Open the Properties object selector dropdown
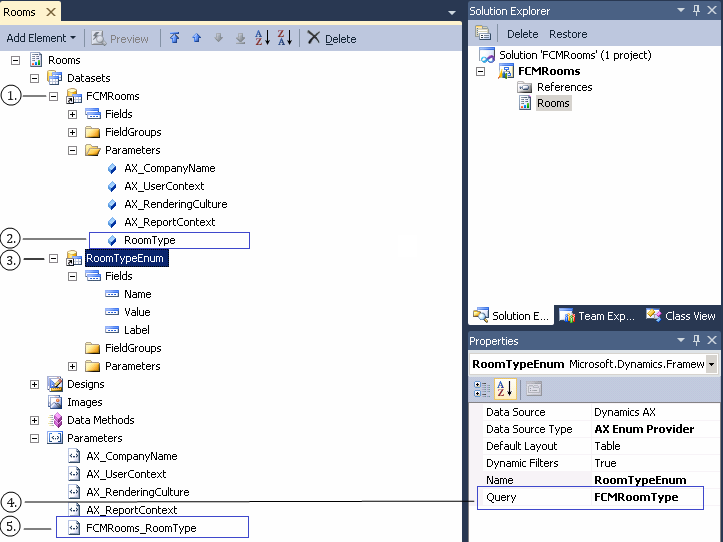This screenshot has width=723, height=542. (711, 364)
